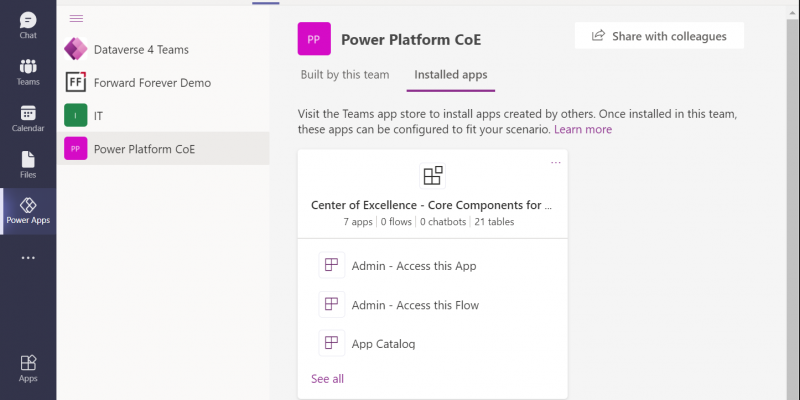Click the 0 flows count
This screenshot has height=400, width=800.
[x=396, y=222]
